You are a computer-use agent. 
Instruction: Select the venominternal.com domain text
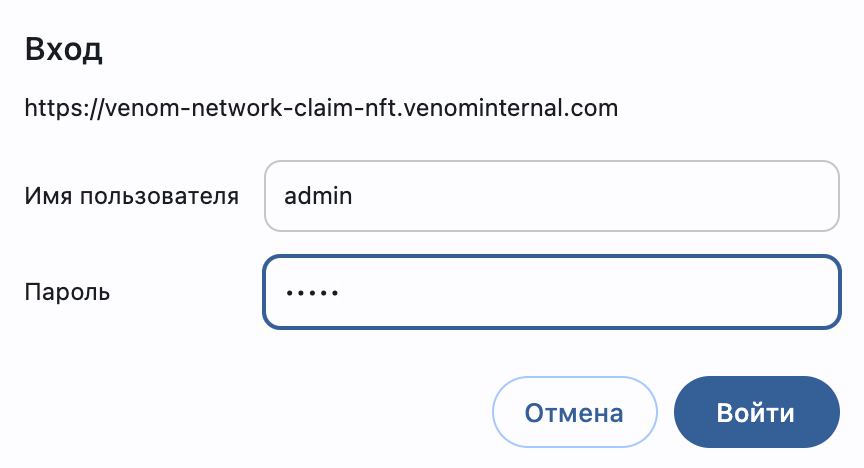(511, 107)
